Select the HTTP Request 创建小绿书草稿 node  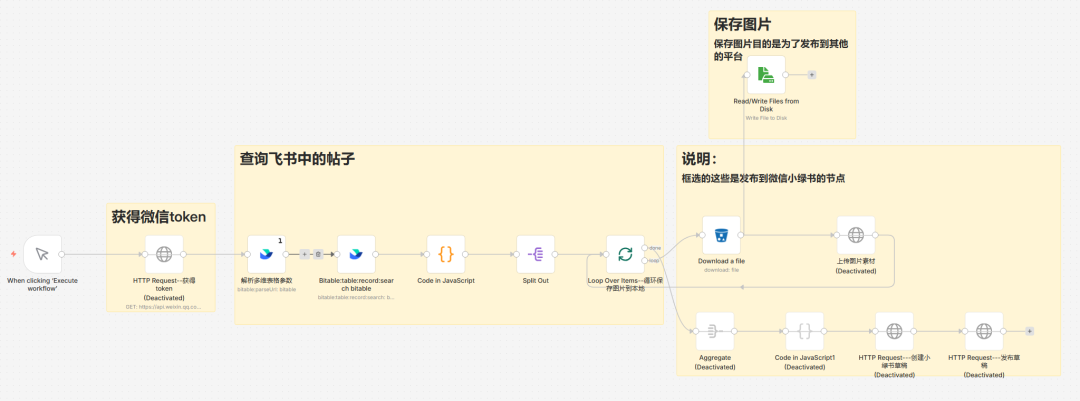point(894,331)
